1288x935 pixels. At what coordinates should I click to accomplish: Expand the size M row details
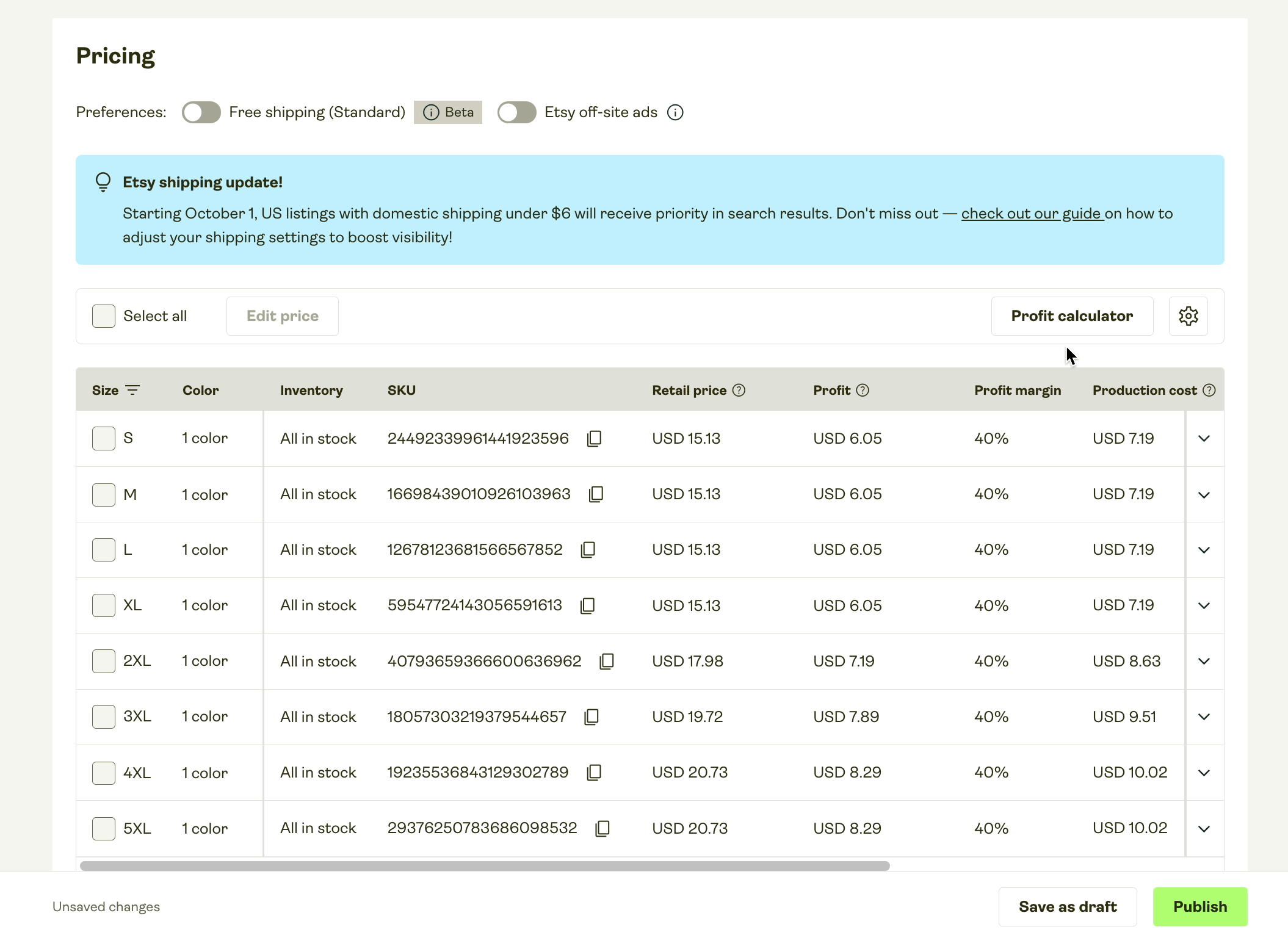pyautogui.click(x=1204, y=494)
